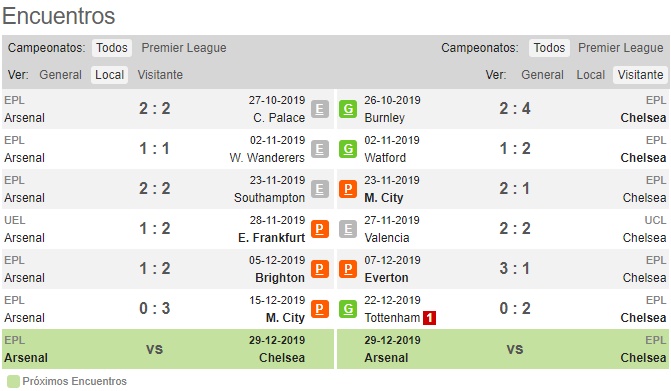671x391 pixels.
Task: Select Visitante view in the right panel
Action: coord(640,75)
